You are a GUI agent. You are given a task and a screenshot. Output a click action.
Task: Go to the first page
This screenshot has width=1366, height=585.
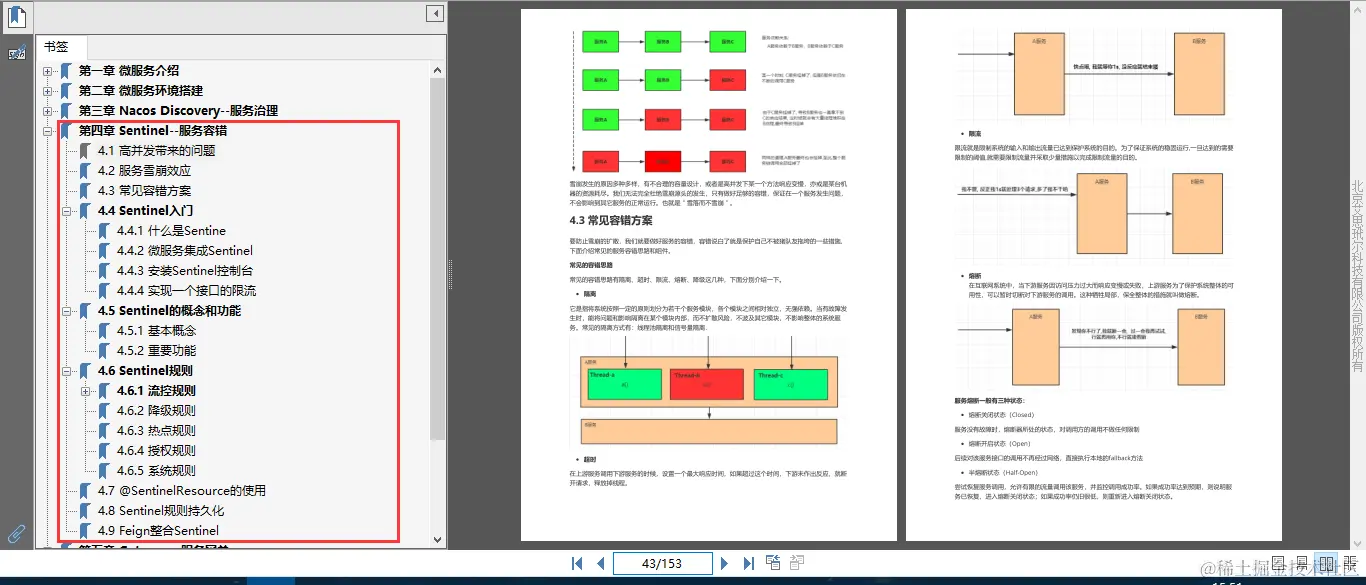(x=577, y=563)
